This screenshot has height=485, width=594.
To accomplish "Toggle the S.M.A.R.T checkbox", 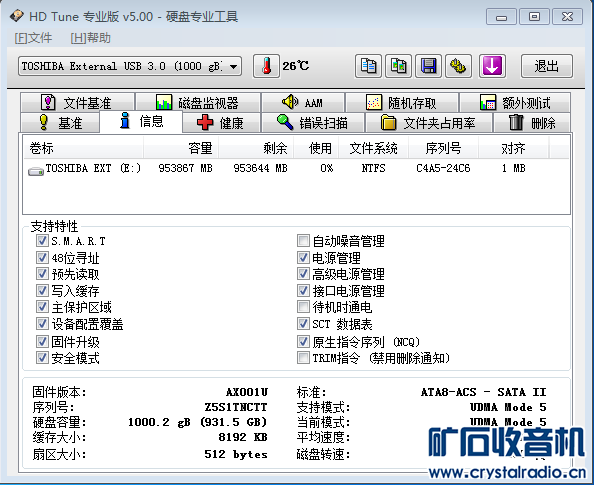I will click(42, 241).
